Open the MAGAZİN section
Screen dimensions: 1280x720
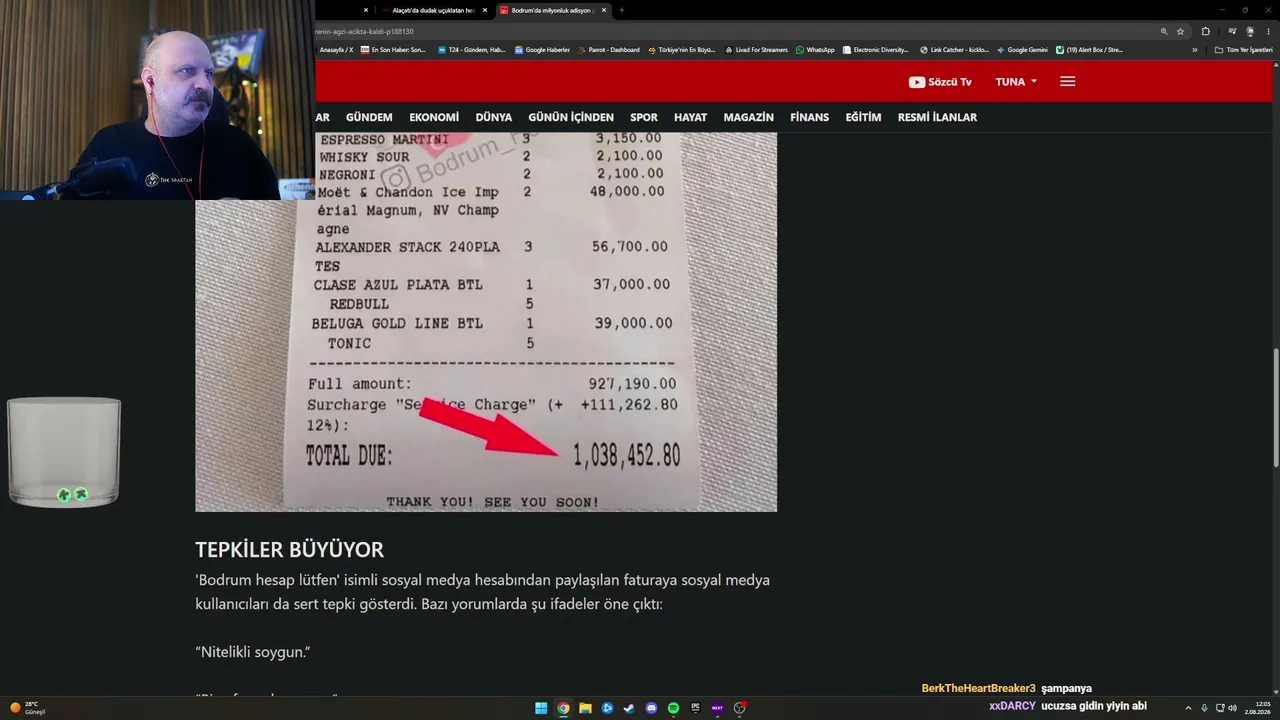pyautogui.click(x=749, y=117)
